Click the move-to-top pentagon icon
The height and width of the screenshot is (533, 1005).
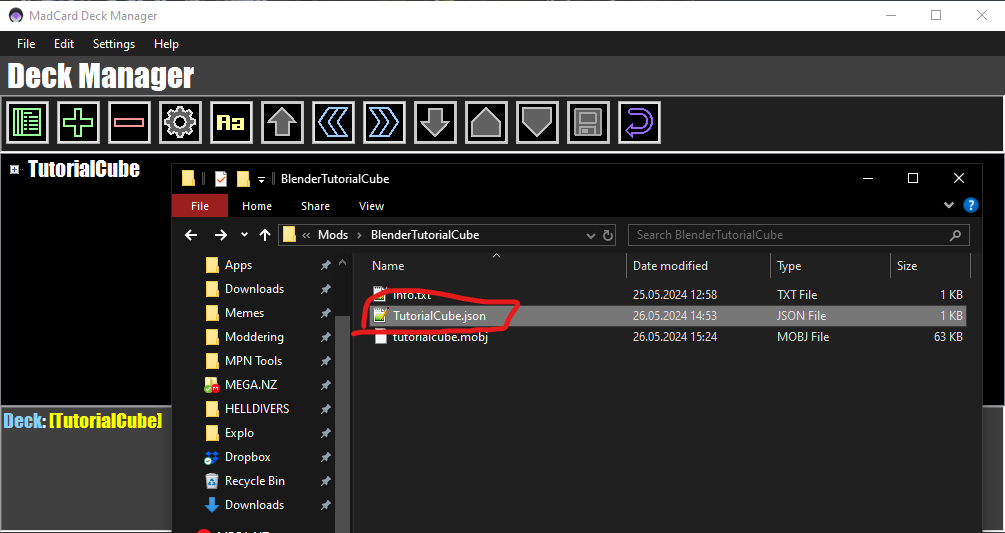(x=486, y=122)
